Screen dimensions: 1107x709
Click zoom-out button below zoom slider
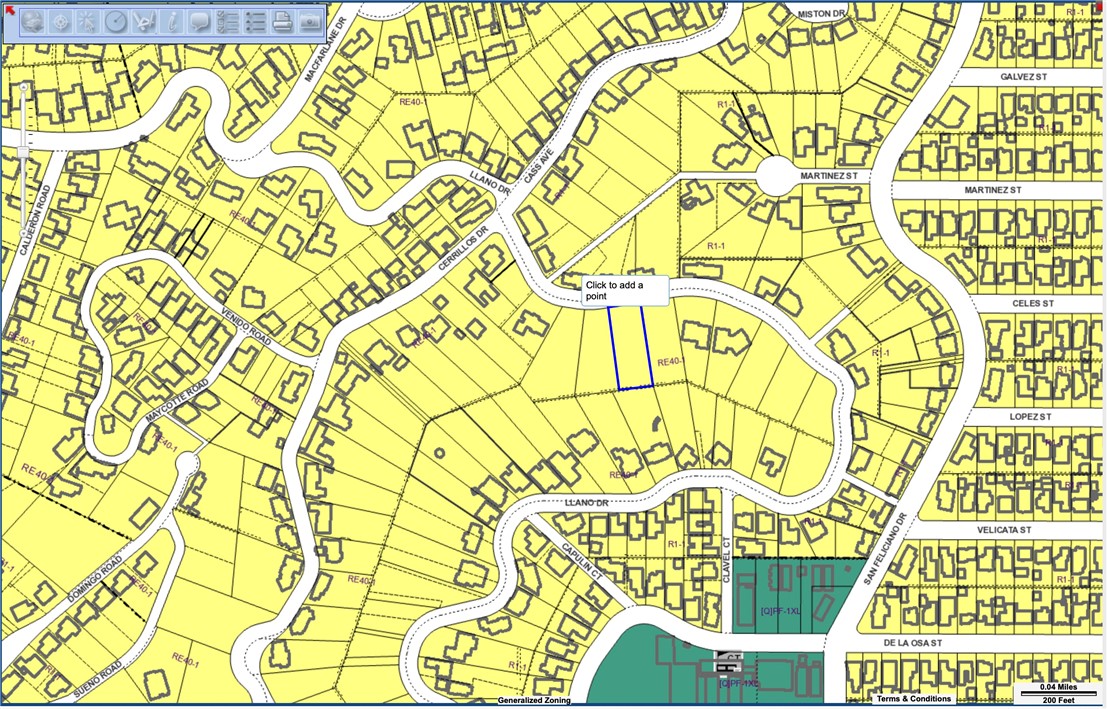22,234
